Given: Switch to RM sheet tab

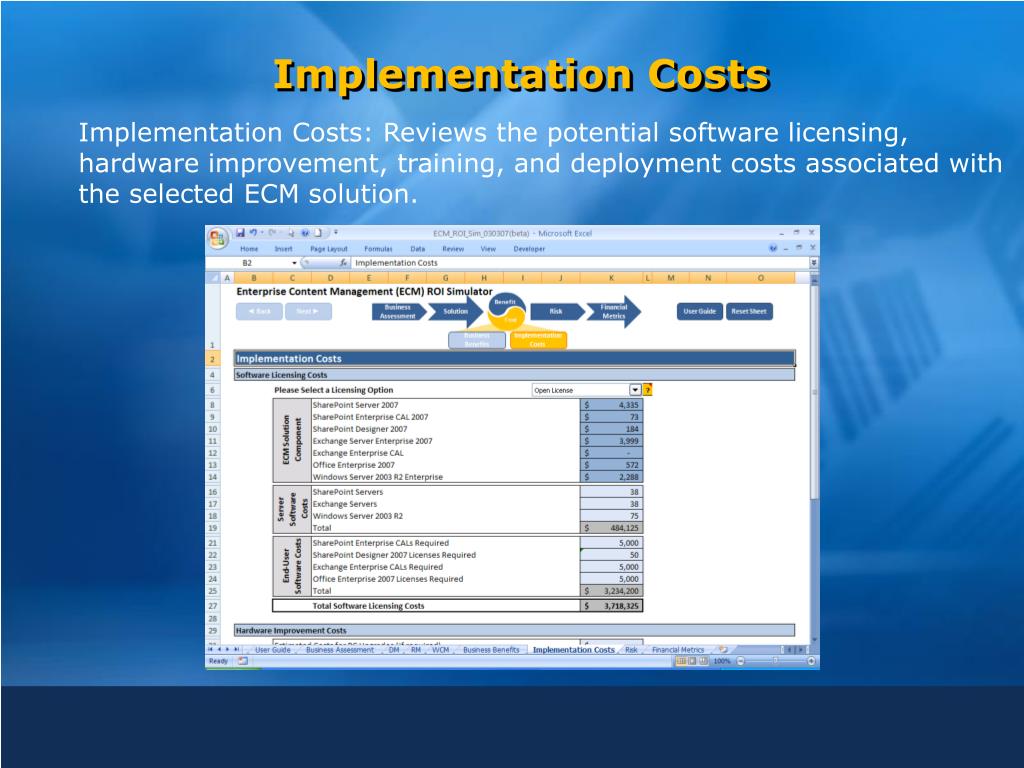Looking at the screenshot, I should (416, 650).
